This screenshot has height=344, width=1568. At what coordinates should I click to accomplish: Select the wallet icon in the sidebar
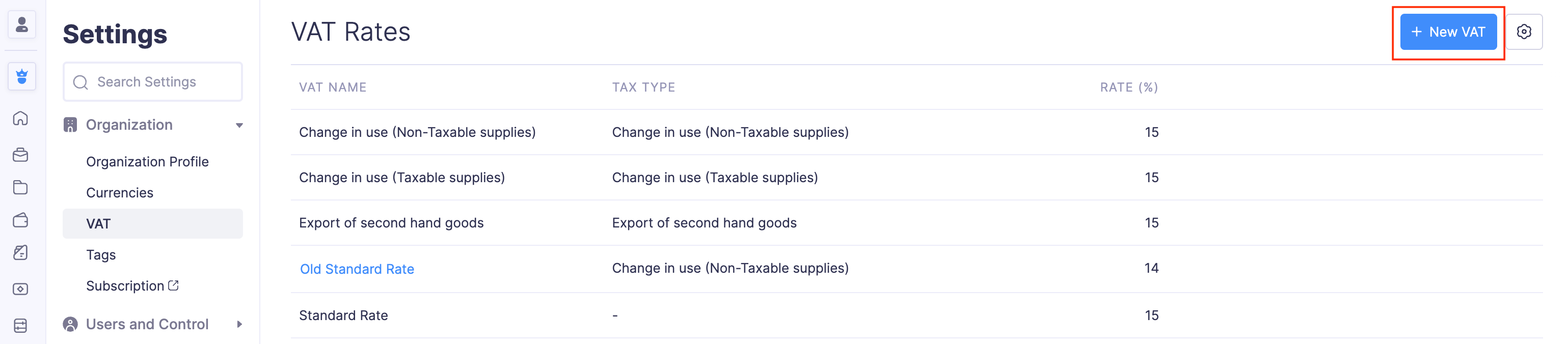pyautogui.click(x=21, y=221)
